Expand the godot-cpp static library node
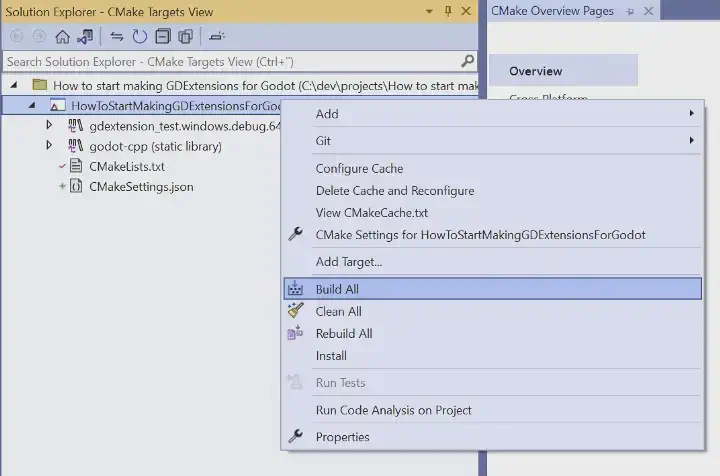The height and width of the screenshot is (476, 720). pos(49,146)
